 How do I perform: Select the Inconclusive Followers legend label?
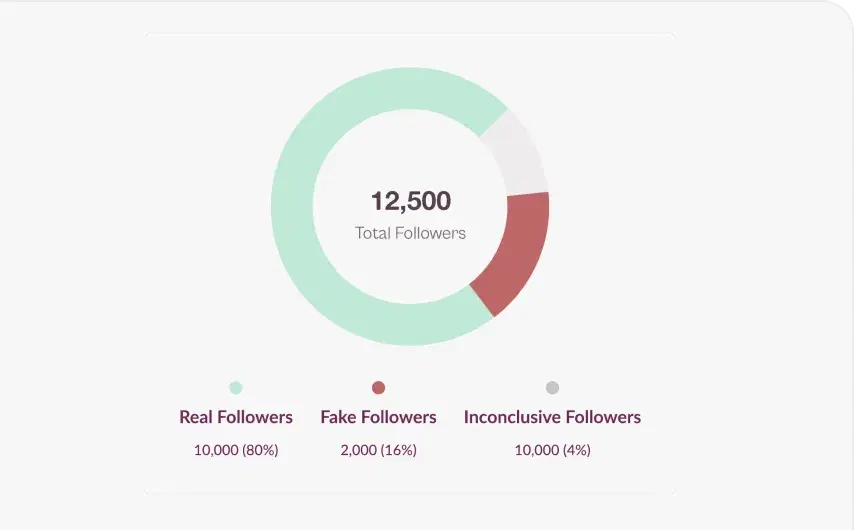[552, 417]
